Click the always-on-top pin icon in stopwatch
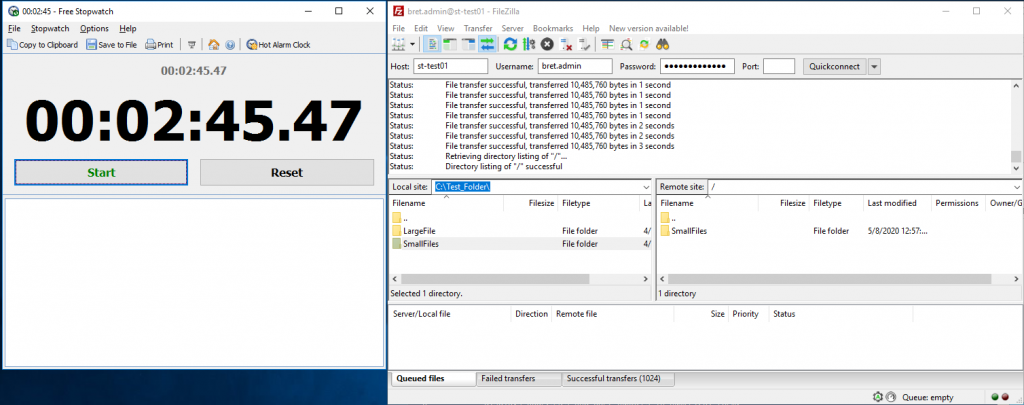The image size is (1024, 405). point(191,44)
